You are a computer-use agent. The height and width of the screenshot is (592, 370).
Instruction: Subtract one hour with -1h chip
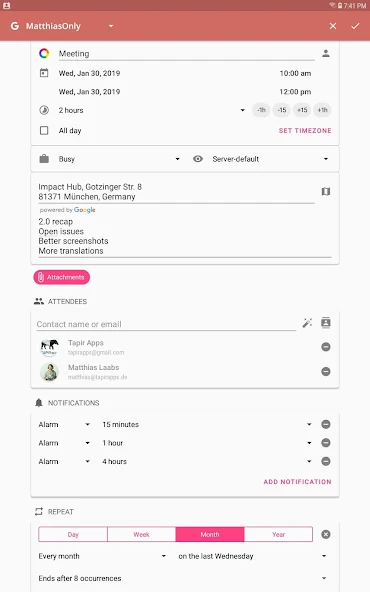[x=261, y=110]
